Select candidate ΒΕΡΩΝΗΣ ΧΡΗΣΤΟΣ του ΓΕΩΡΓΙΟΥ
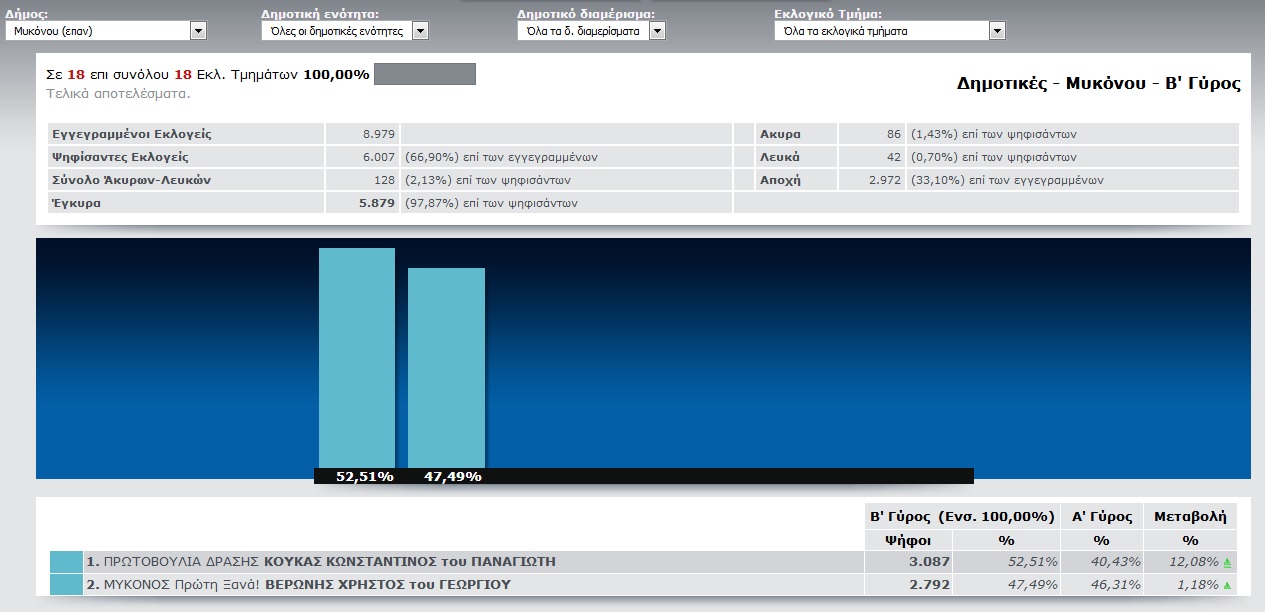This screenshot has width=1265, height=612. point(387,584)
